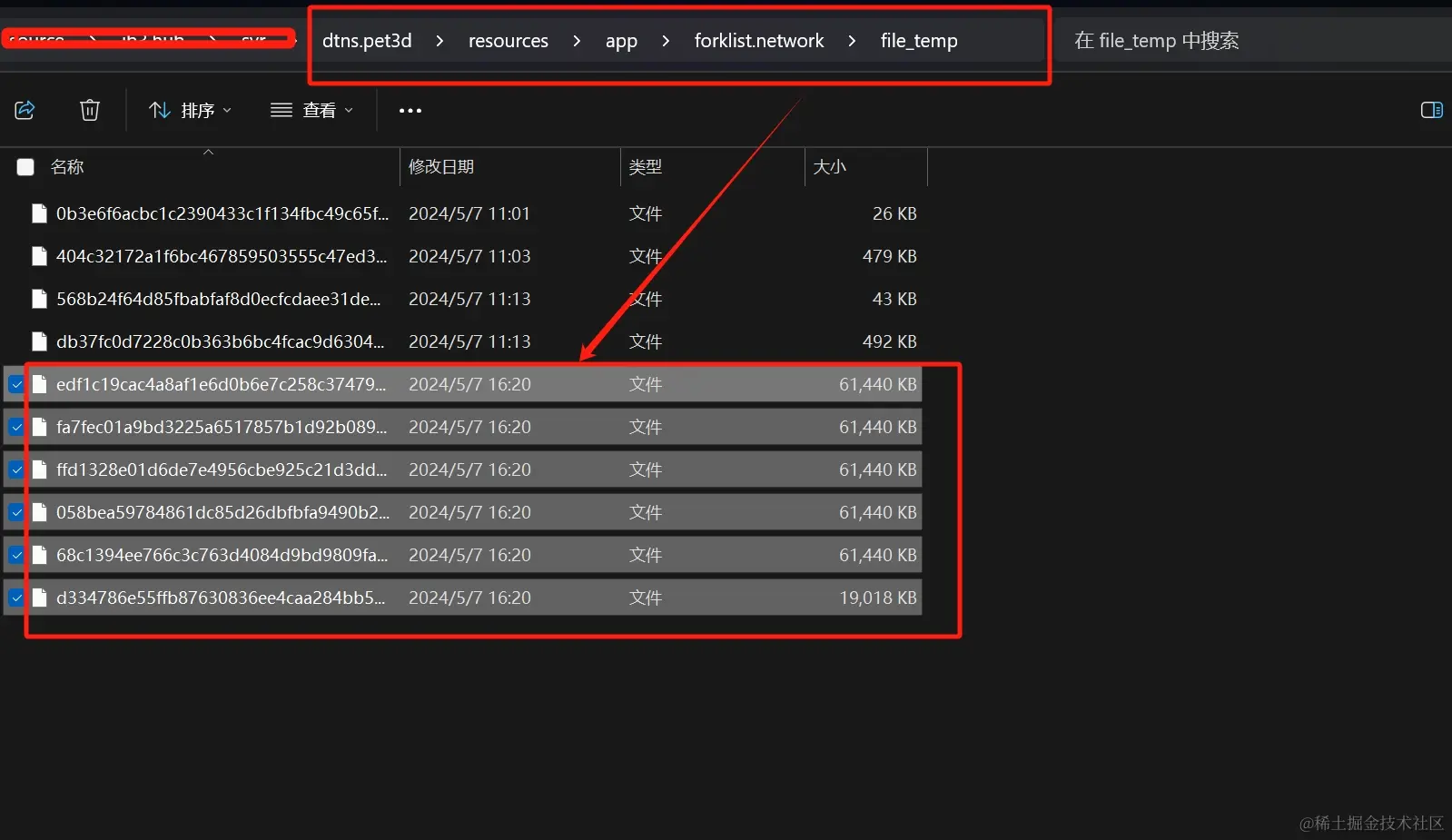This screenshot has height=840, width=1452.
Task: Click file name d334786e55ffb87630836ee4caa284bb5...
Action: (221, 598)
